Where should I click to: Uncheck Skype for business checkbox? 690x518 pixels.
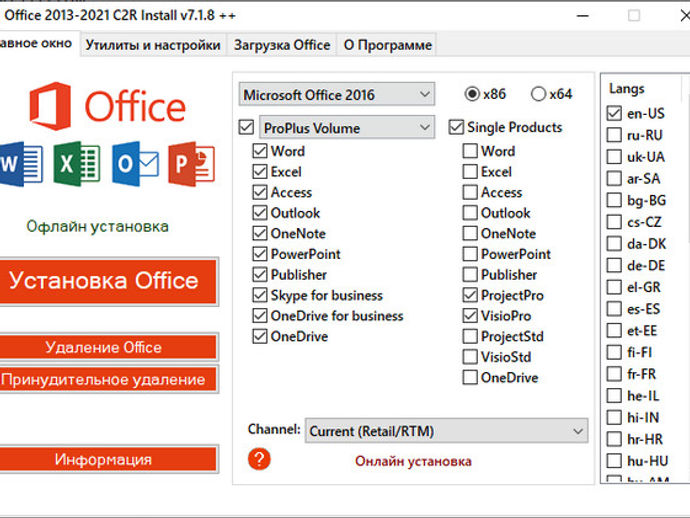pos(260,295)
